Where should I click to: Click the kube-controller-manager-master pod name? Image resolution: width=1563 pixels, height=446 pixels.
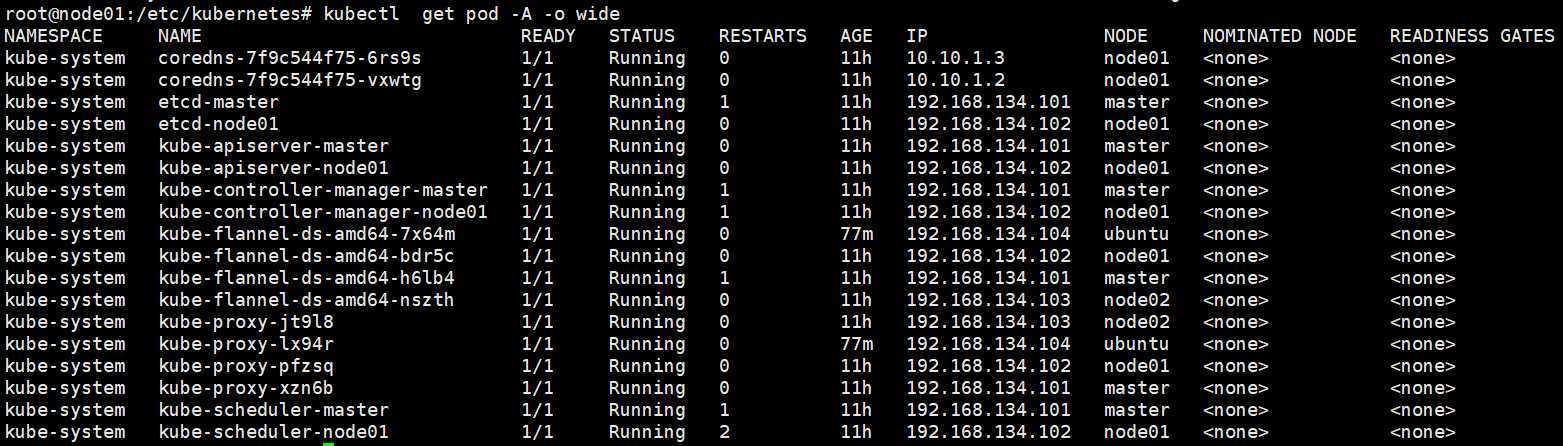click(x=322, y=190)
